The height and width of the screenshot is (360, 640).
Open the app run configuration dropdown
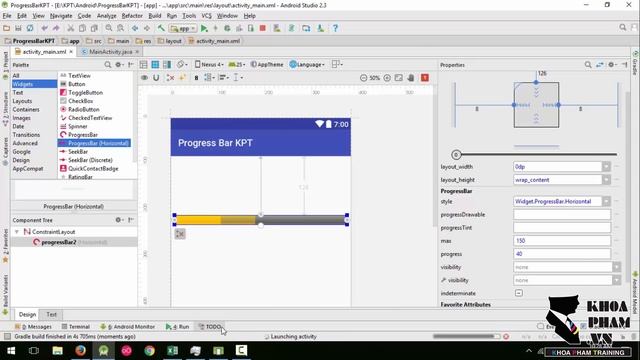point(183,29)
